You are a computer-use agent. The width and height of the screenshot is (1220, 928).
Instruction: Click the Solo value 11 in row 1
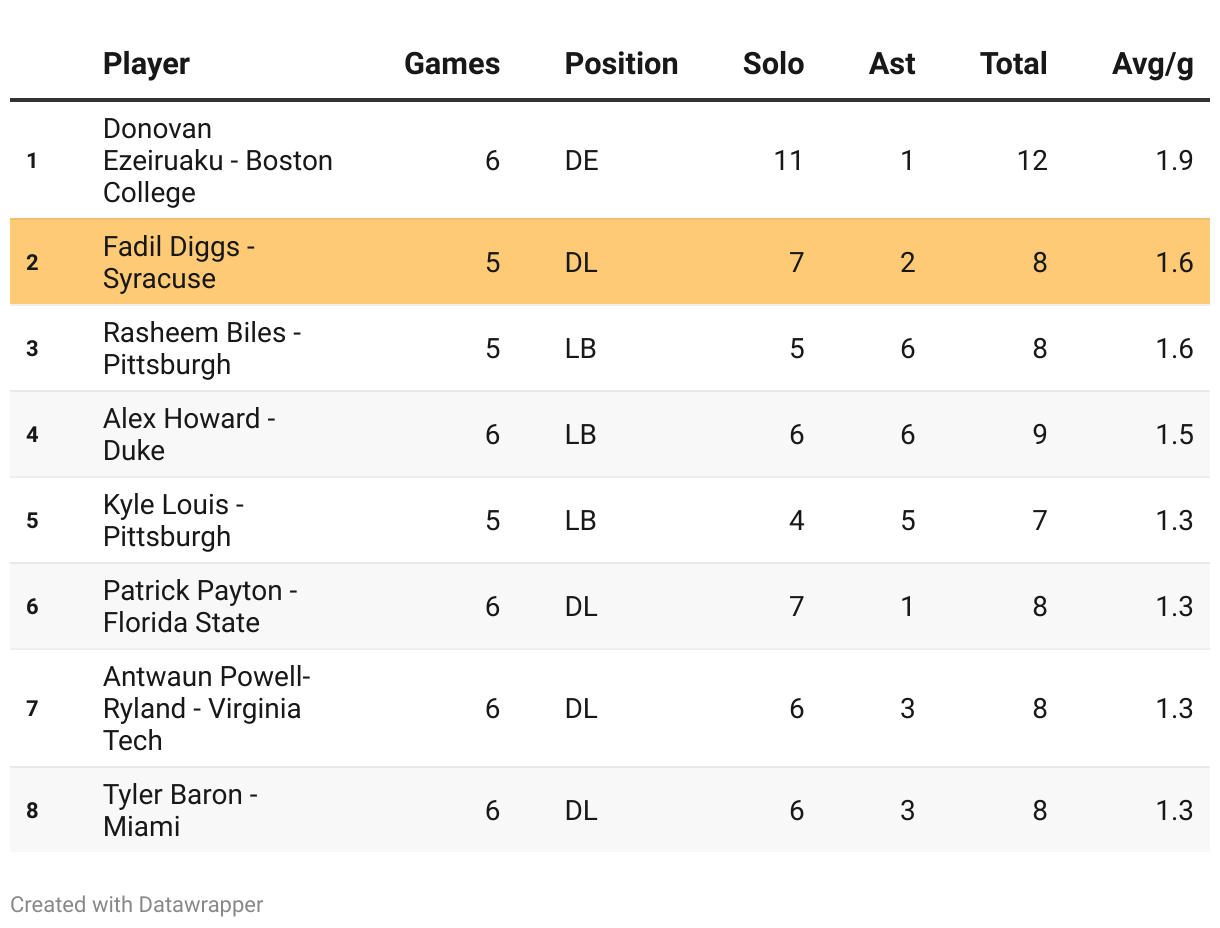(x=788, y=160)
